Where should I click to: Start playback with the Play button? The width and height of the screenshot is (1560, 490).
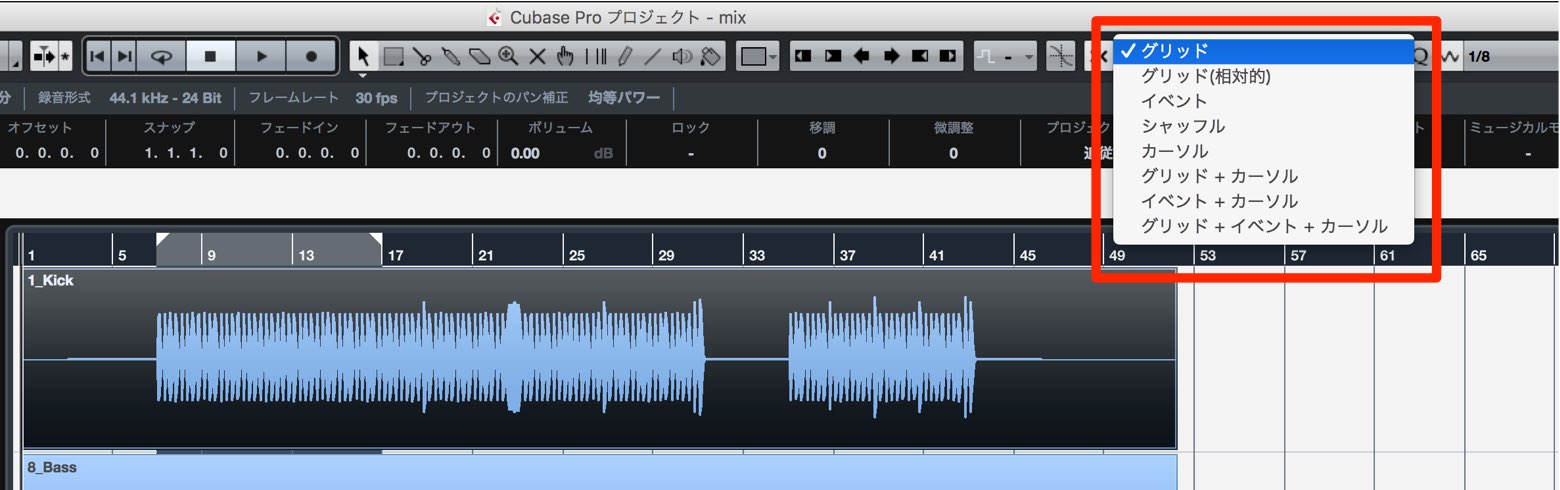click(x=261, y=57)
